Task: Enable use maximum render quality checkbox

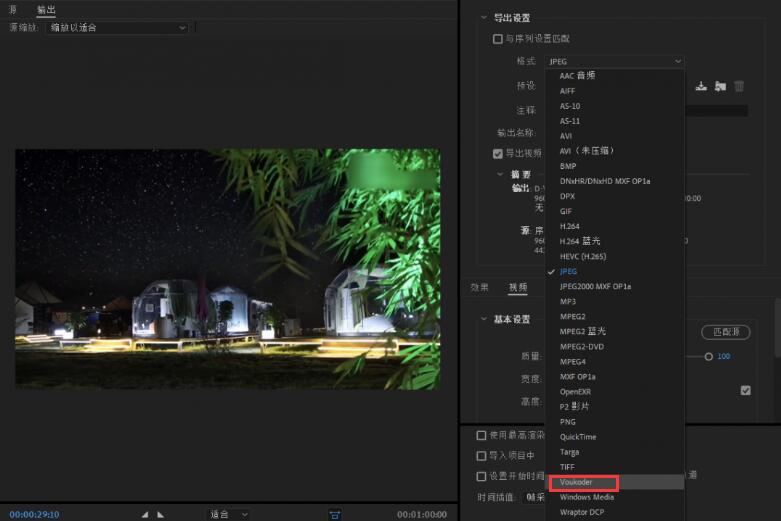Action: tap(481, 435)
